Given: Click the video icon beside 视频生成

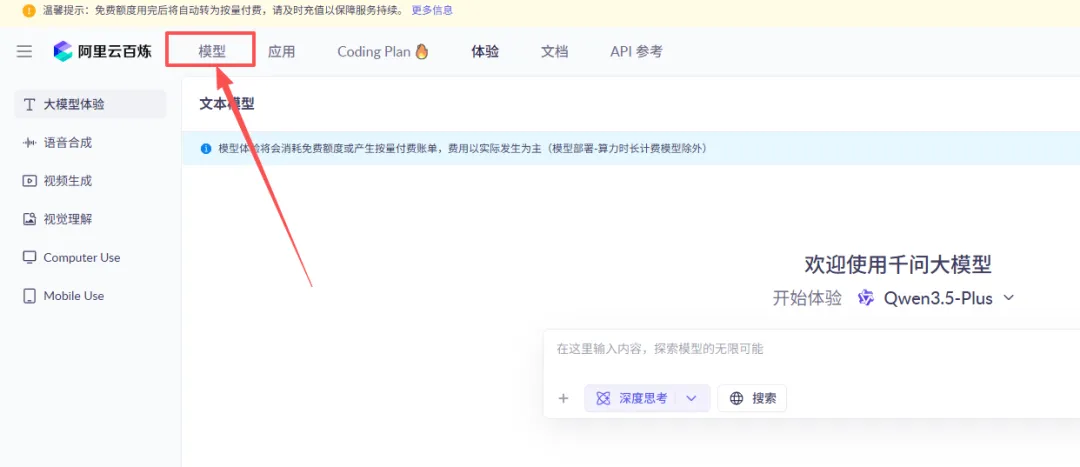Looking at the screenshot, I should (x=29, y=181).
